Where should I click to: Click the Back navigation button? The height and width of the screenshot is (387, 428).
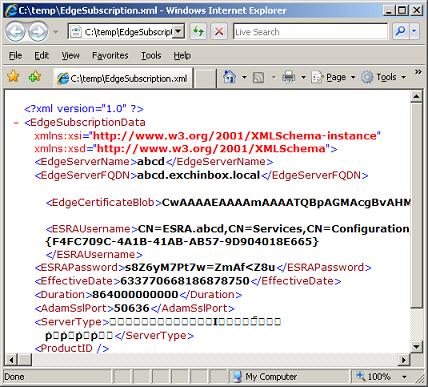point(15,32)
